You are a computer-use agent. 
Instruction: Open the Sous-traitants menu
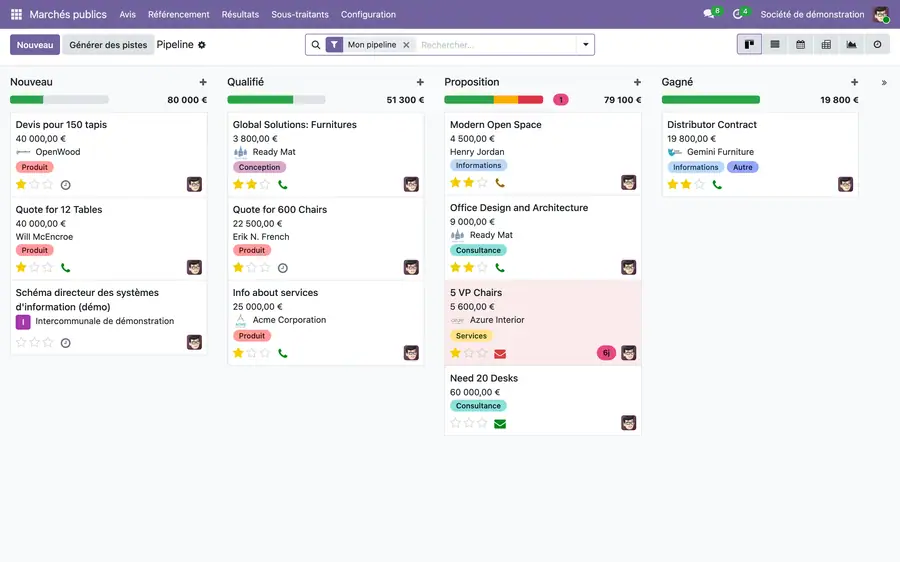(300, 14)
